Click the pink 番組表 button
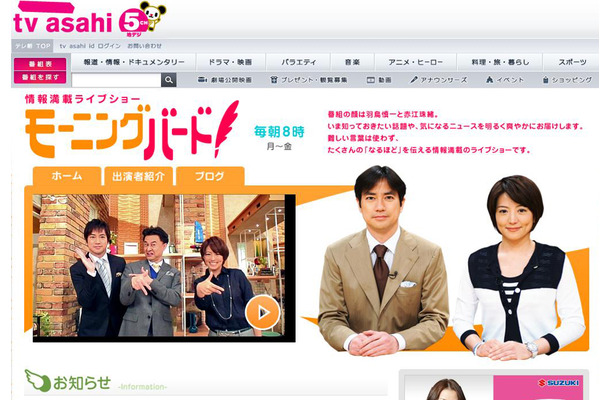Viewport: 610px width, 400px height. (x=40, y=64)
